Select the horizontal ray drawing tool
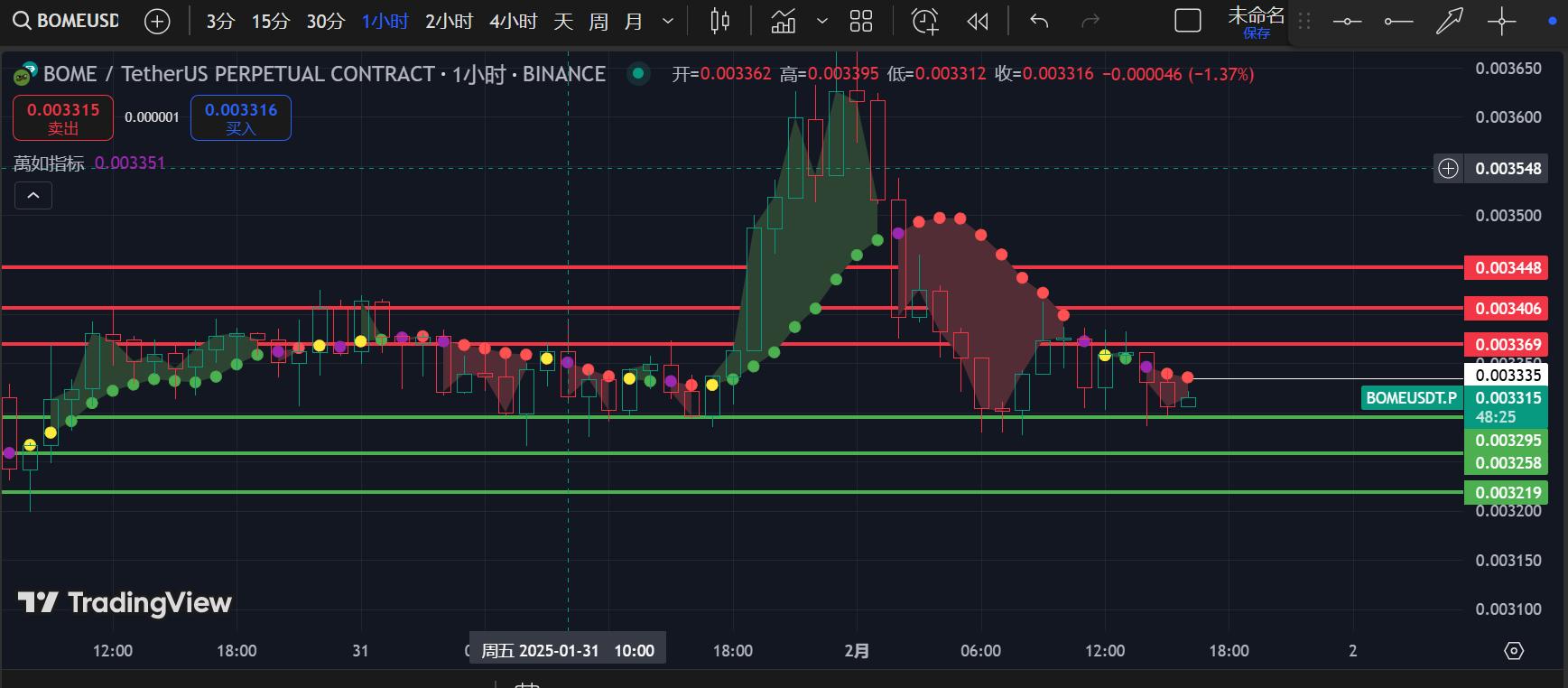 pos(1398,21)
